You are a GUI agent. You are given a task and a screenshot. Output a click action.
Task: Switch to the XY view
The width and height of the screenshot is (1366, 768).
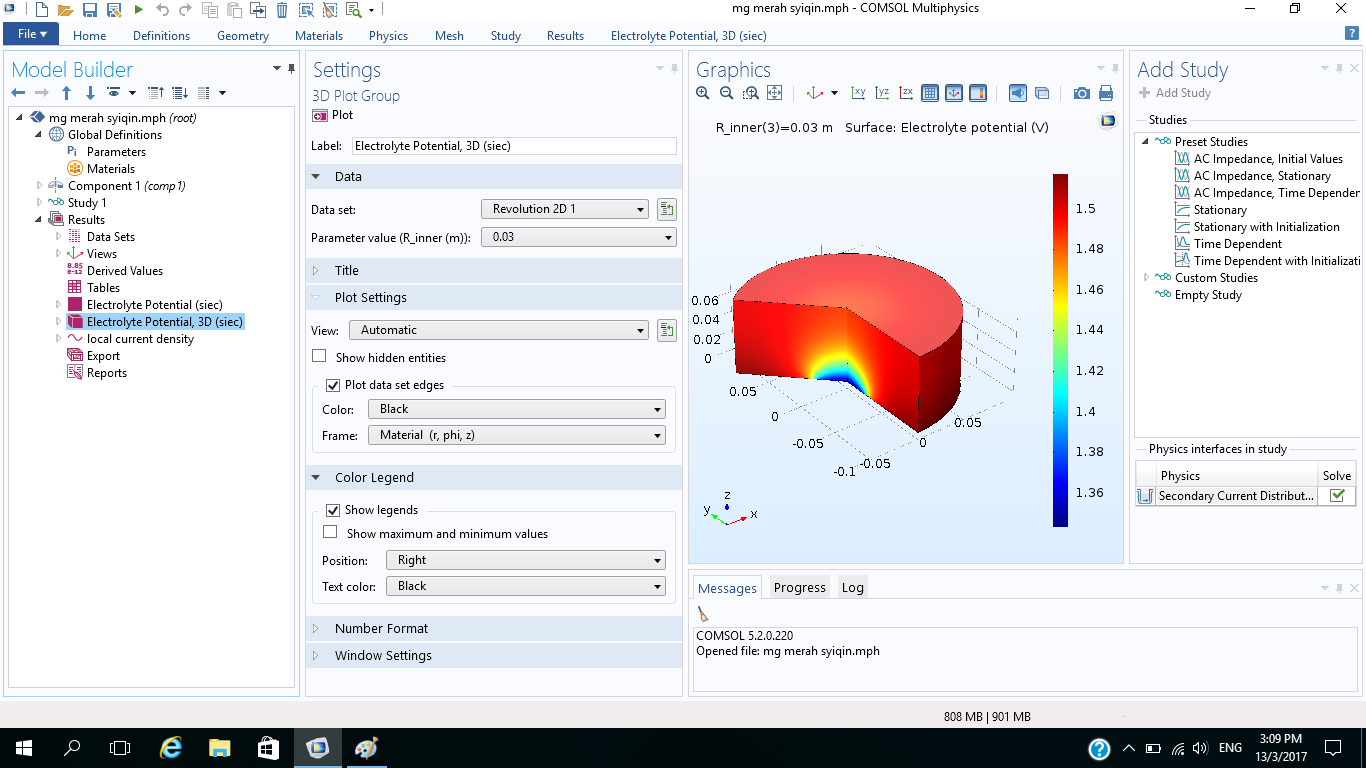[x=858, y=93]
